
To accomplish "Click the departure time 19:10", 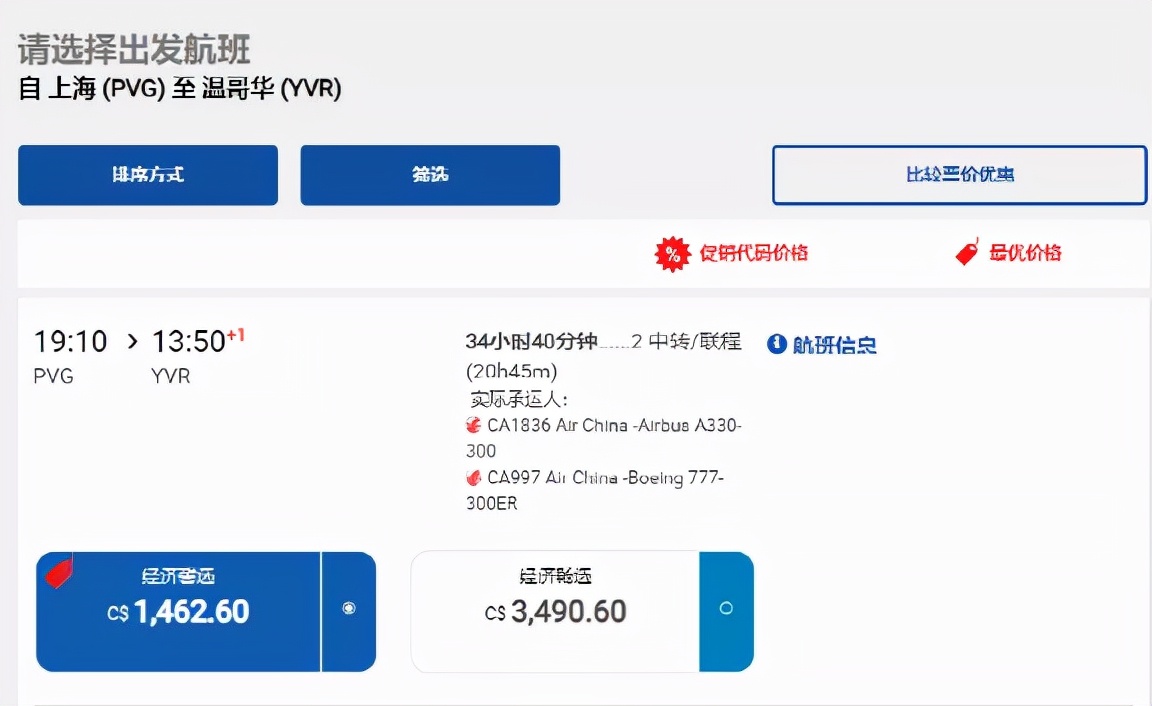I will pos(69,341).
